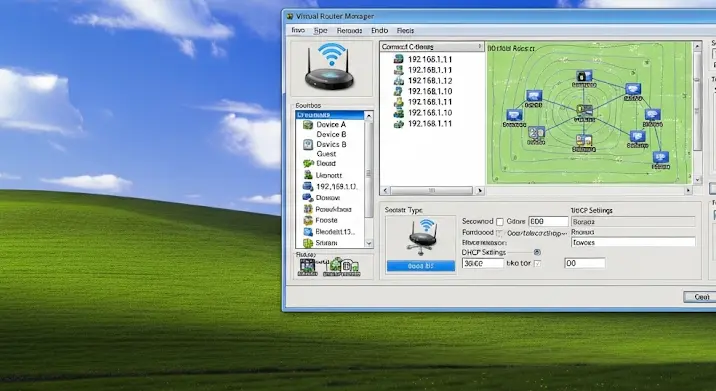Click right arrow of client list horizontal scrollbar
716x391 pixels.
coord(479,190)
